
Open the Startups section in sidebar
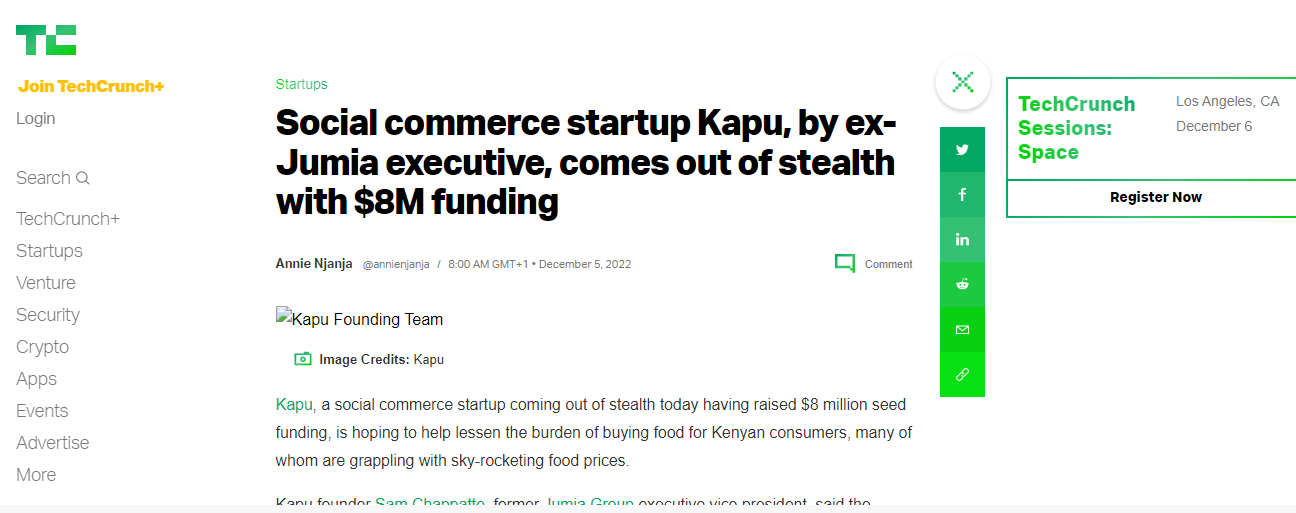(49, 251)
